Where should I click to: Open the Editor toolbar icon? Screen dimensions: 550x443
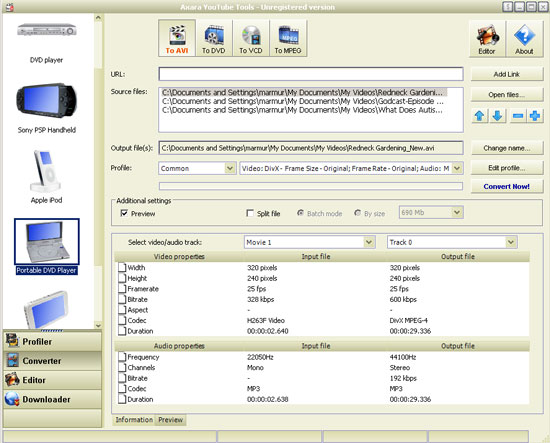(487, 39)
